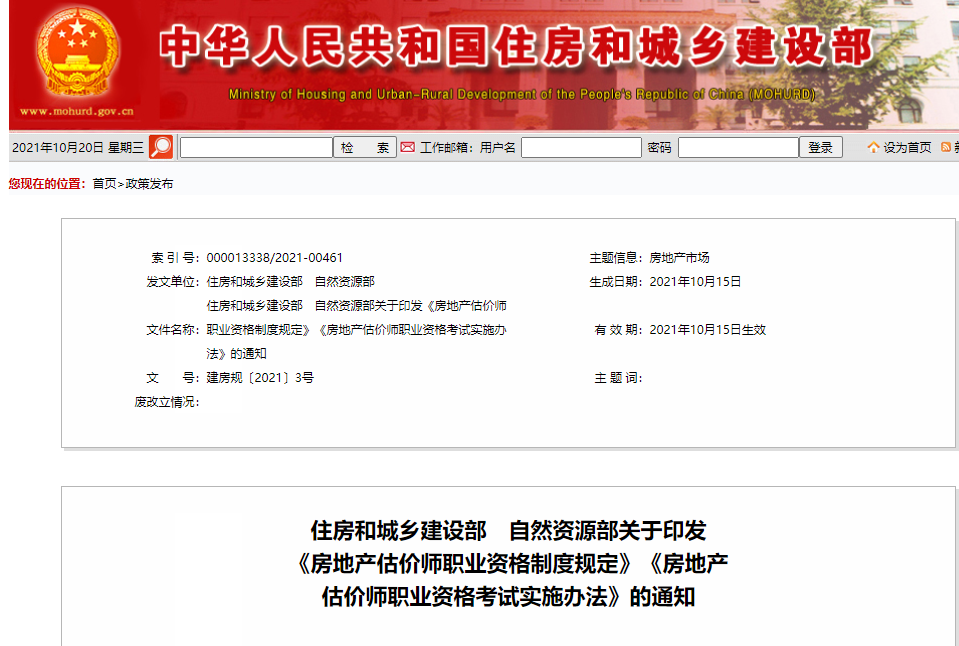Open 政策发布 in the breadcrumb
The width and height of the screenshot is (959, 646).
click(x=149, y=184)
